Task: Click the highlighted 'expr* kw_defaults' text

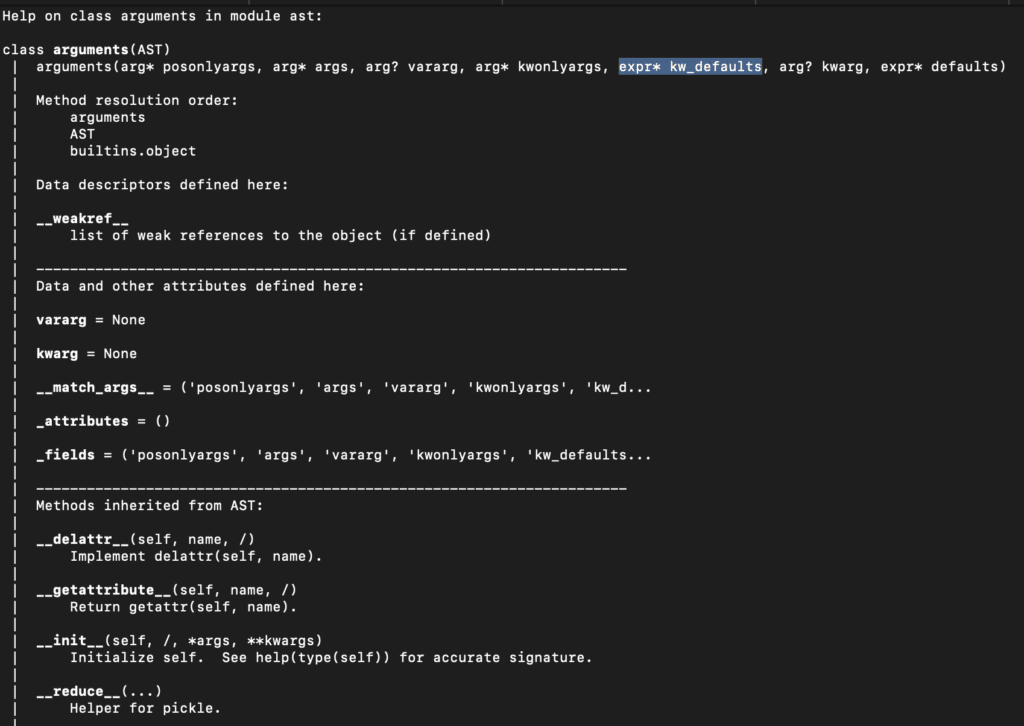Action: pyautogui.click(x=690, y=67)
